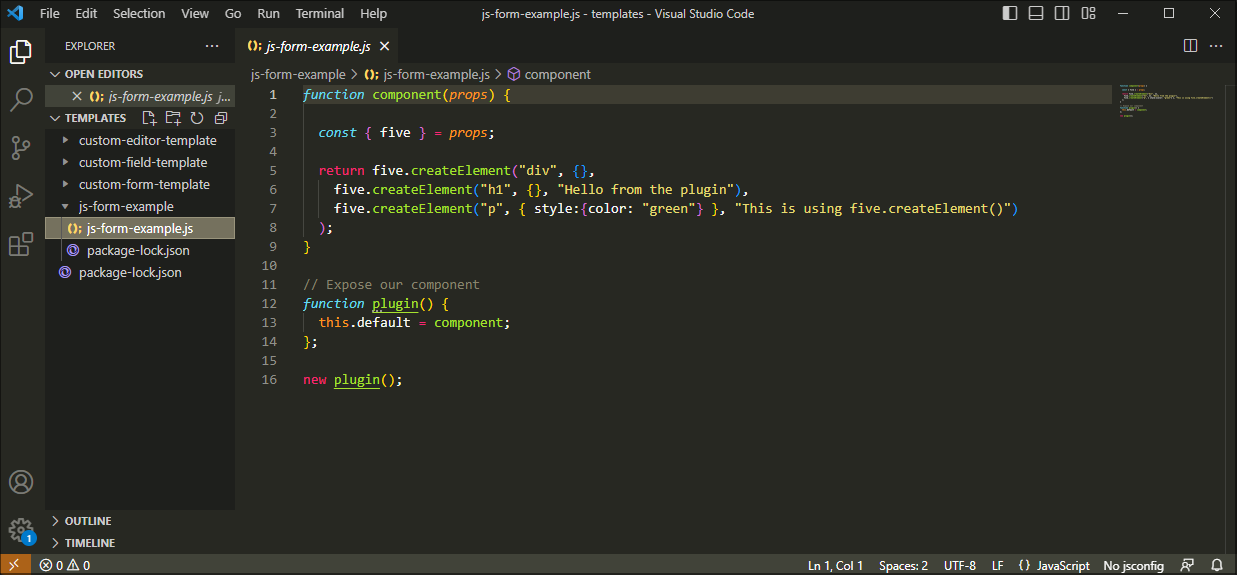Image resolution: width=1237 pixels, height=575 pixels.
Task: Open the Edit menu
Action: [86, 14]
